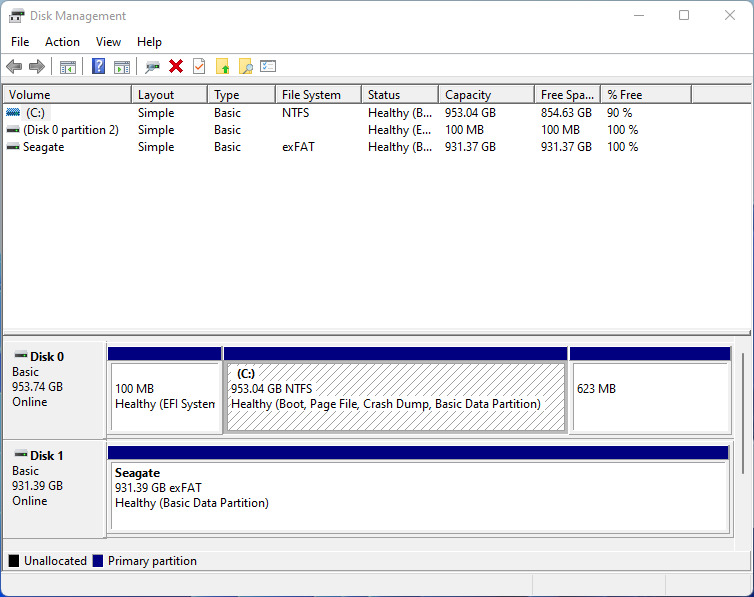The image size is (754, 597).
Task: Click the 931.37 GB capacity cell for Seagate
Action: (470, 147)
